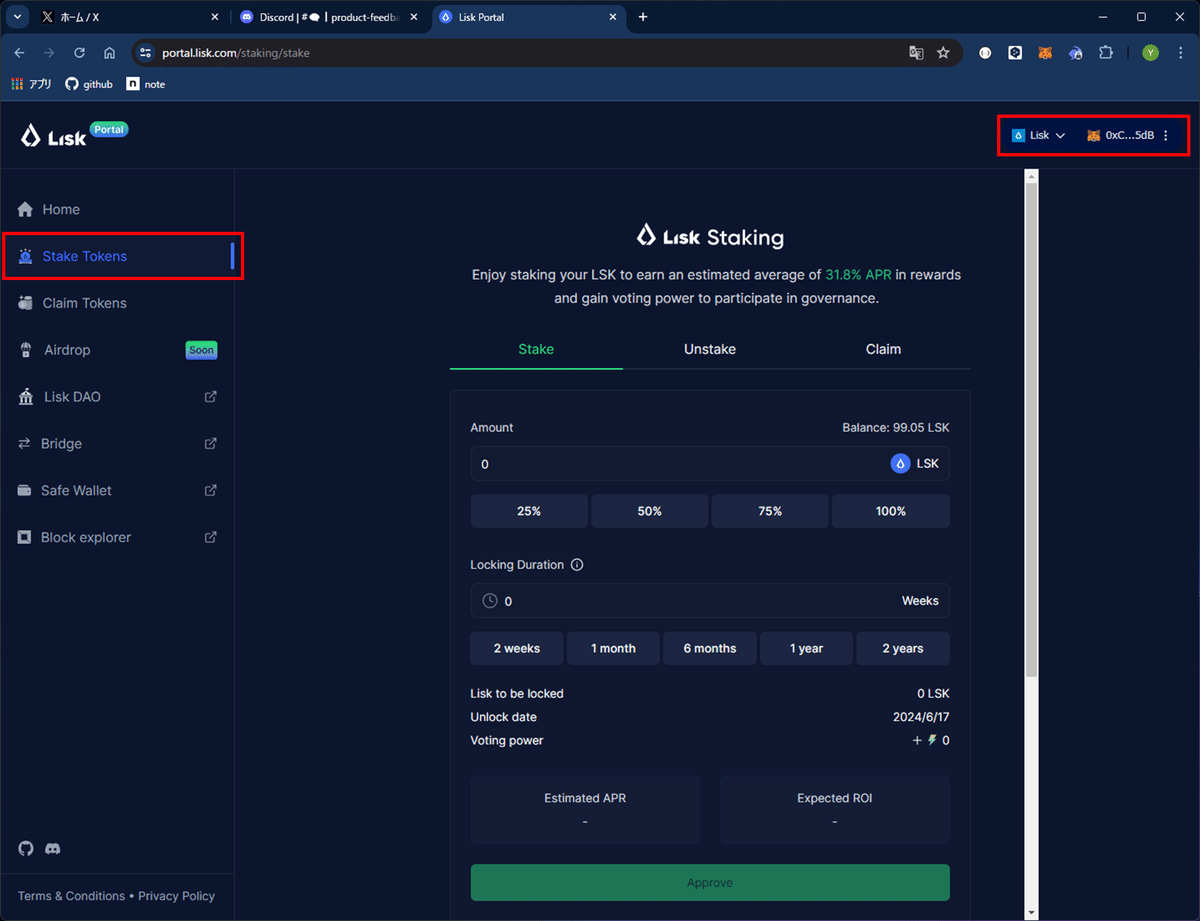Screen dimensions: 1200x921
Task: Open the browser extensions puzzle icon
Action: coord(1106,53)
